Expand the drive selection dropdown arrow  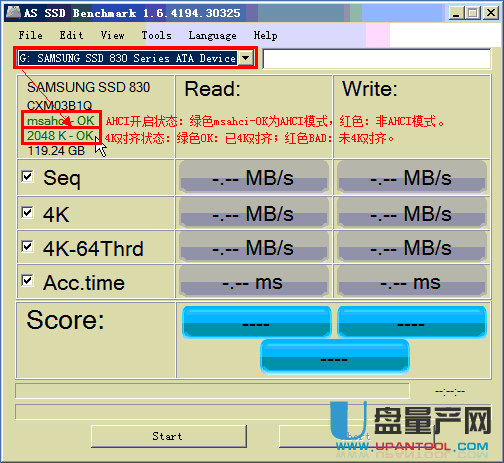pyautogui.click(x=246, y=58)
